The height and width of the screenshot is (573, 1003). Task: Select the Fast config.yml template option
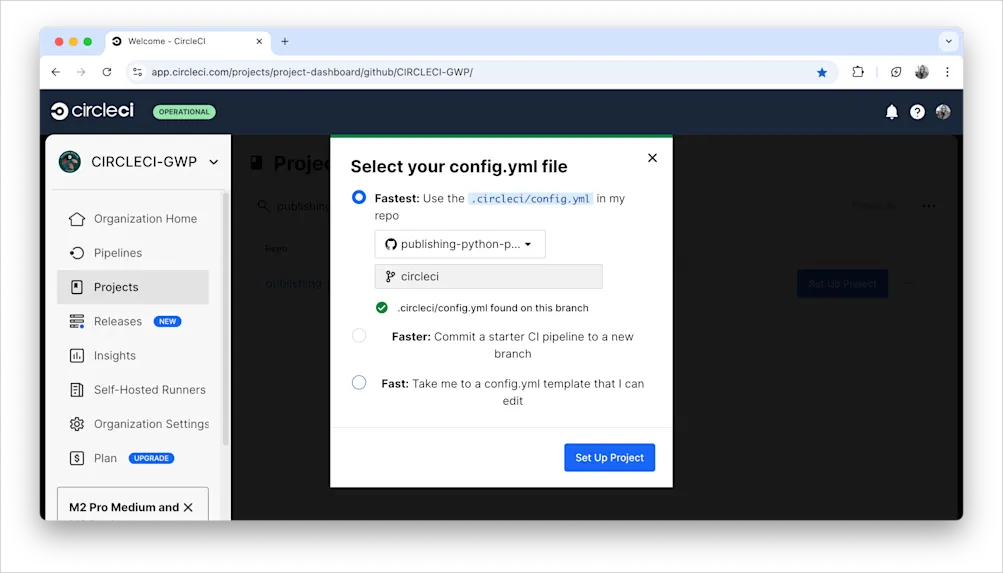(359, 382)
